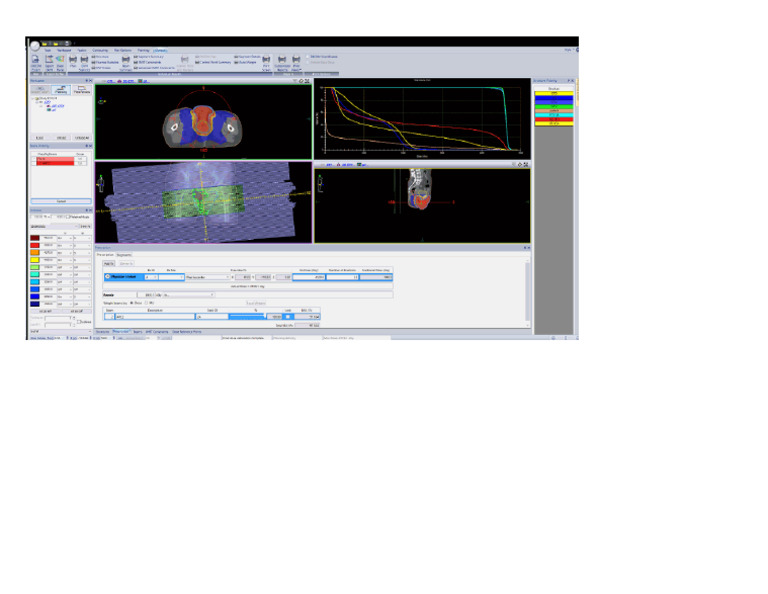This screenshot has width=768, height=594.
Task: Select the Planning button in workspace panel
Action: 61,90
